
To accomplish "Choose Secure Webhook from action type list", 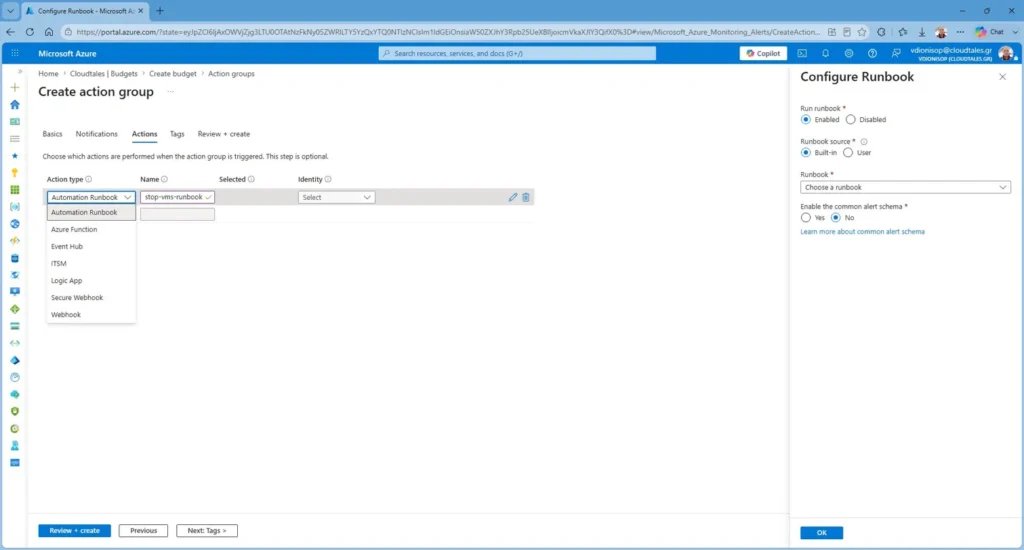I will tap(91, 297).
